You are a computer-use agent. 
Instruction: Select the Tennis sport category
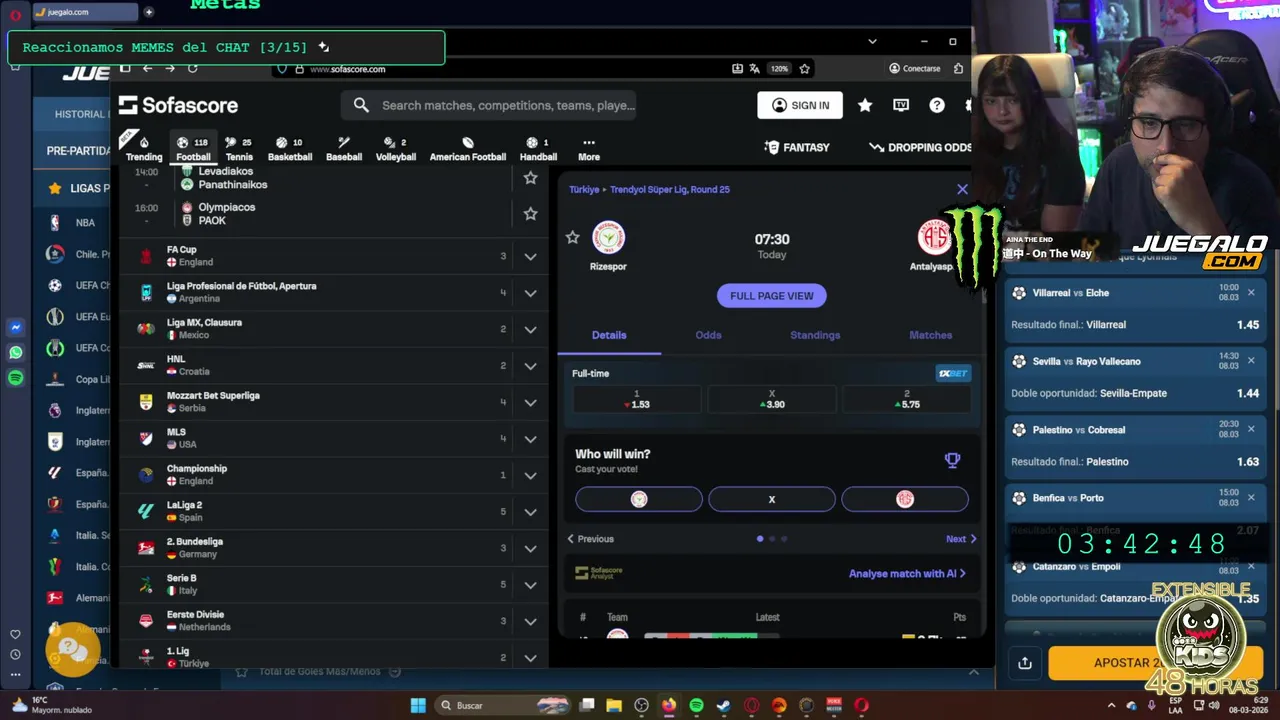point(239,149)
